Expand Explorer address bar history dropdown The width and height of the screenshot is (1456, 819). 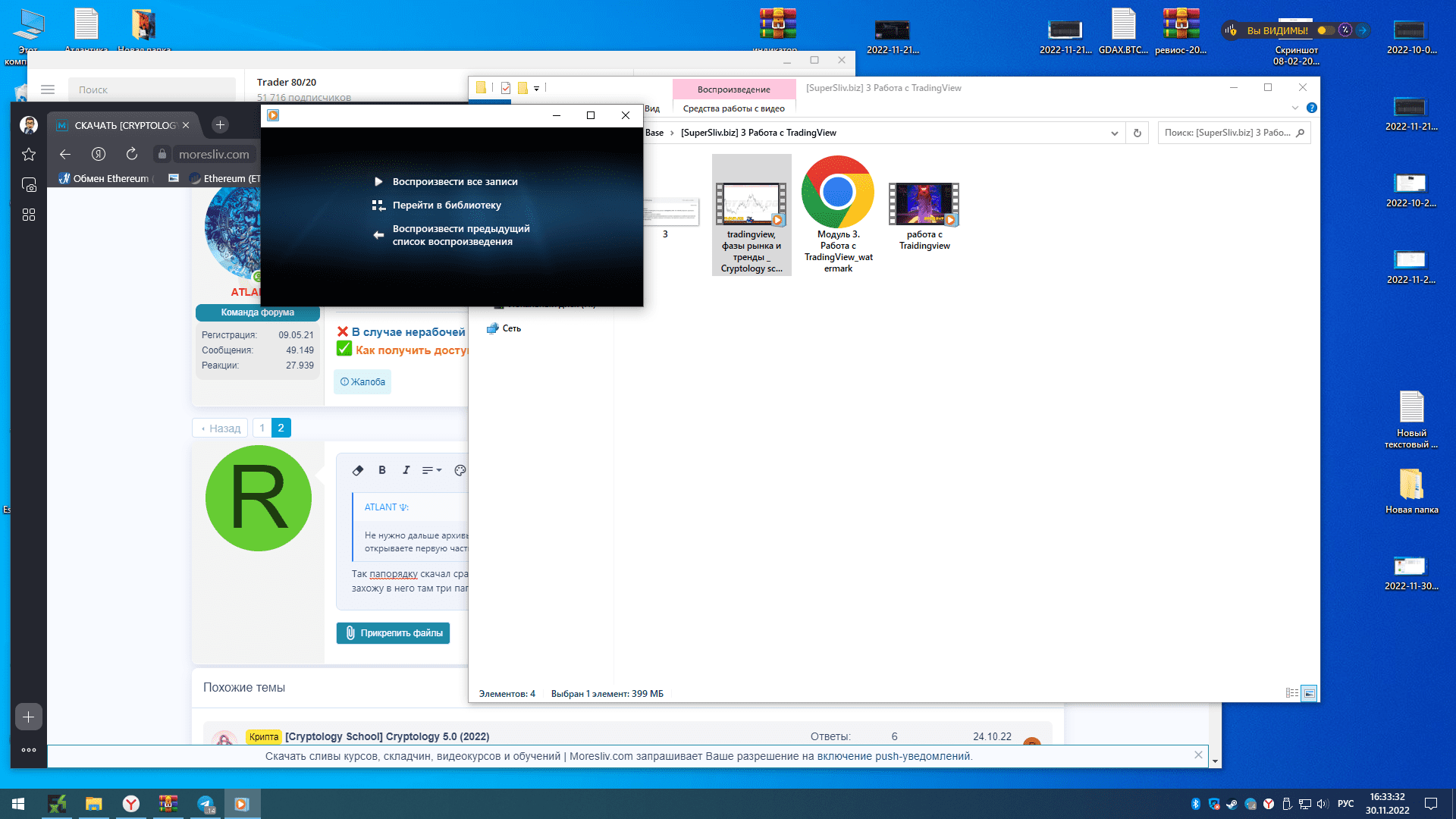(x=1114, y=133)
